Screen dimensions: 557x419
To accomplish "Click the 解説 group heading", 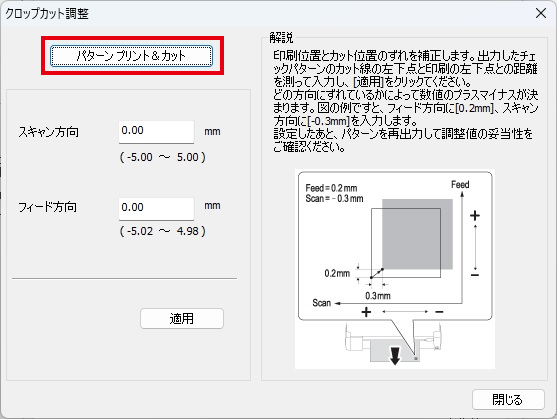I will [x=281, y=37].
